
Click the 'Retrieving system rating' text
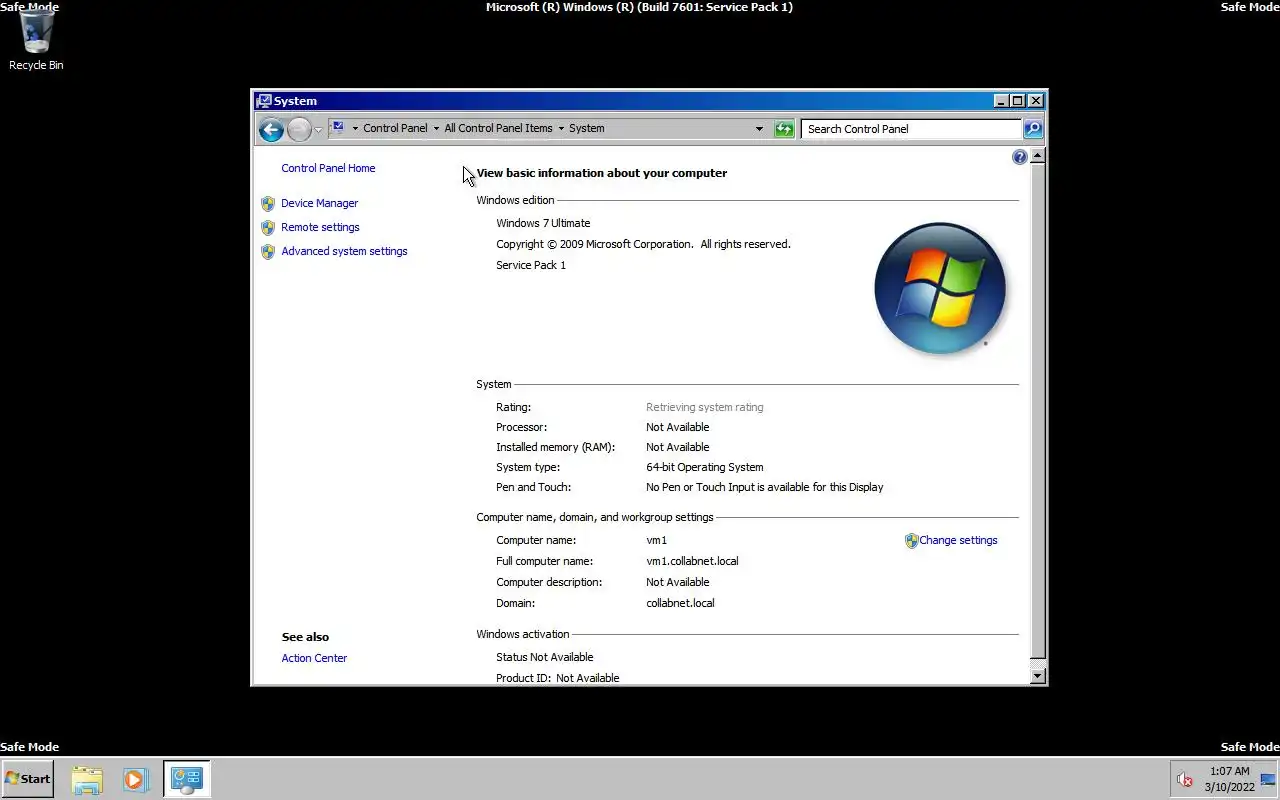(x=704, y=407)
